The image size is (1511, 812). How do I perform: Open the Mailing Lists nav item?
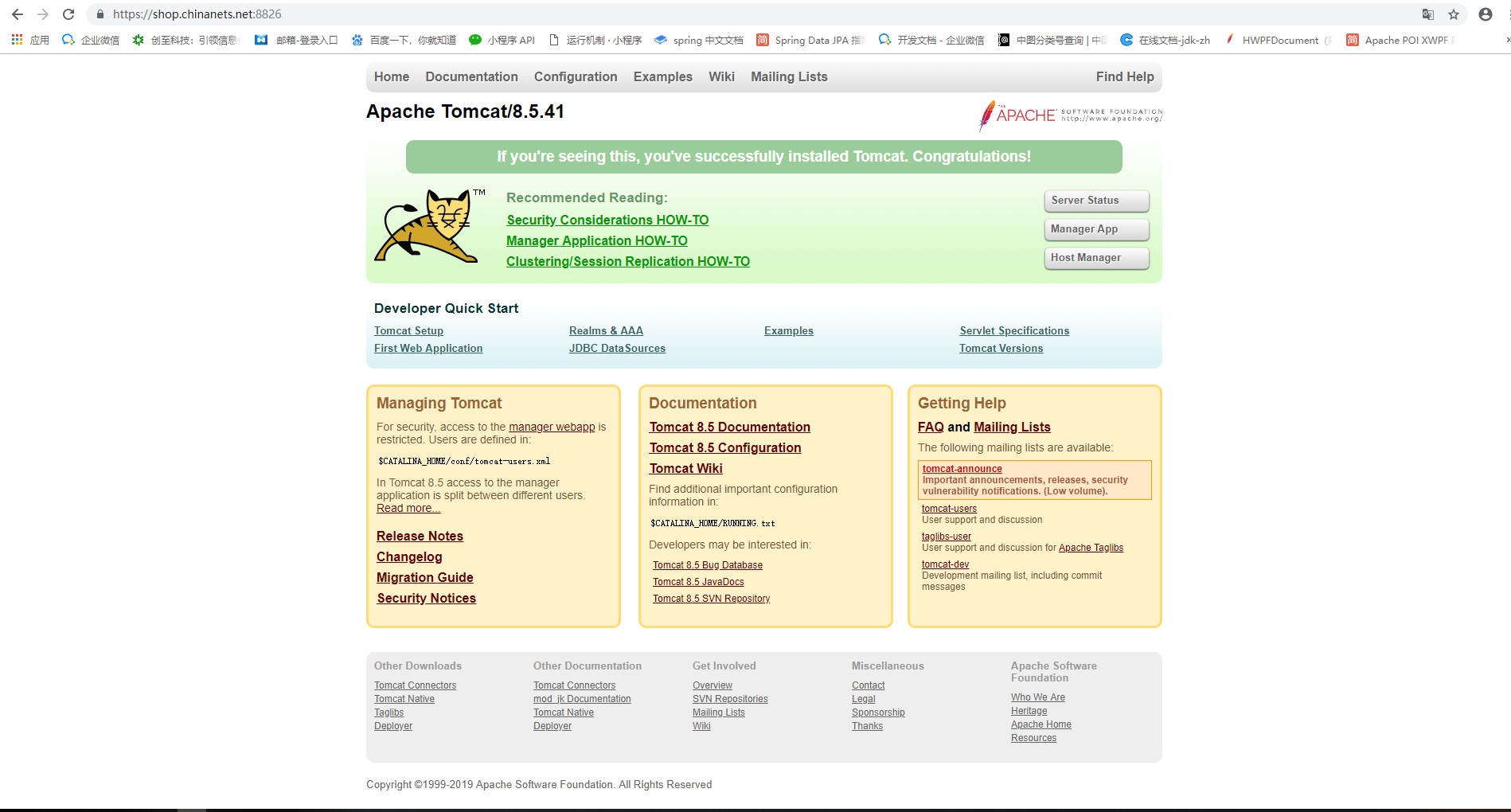pos(789,76)
